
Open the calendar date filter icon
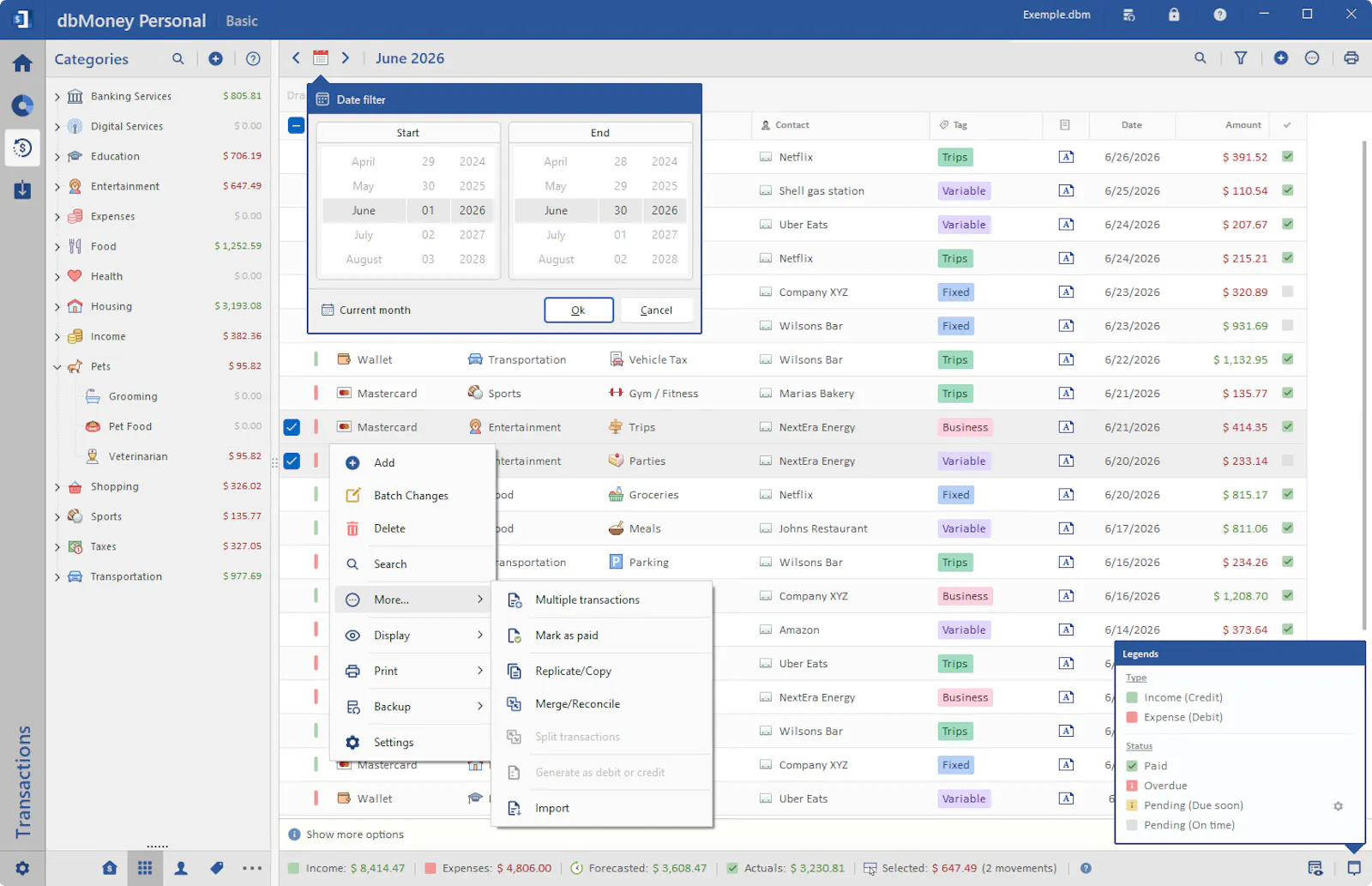(321, 57)
